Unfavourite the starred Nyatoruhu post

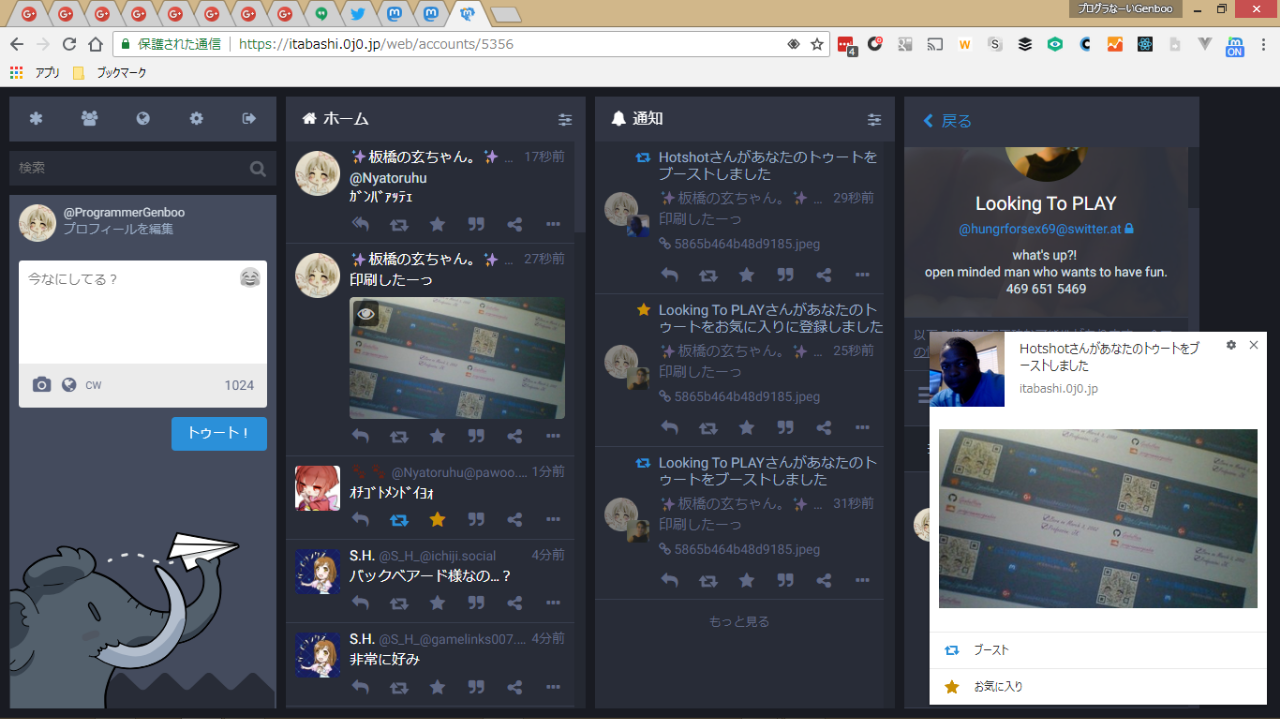click(x=437, y=520)
